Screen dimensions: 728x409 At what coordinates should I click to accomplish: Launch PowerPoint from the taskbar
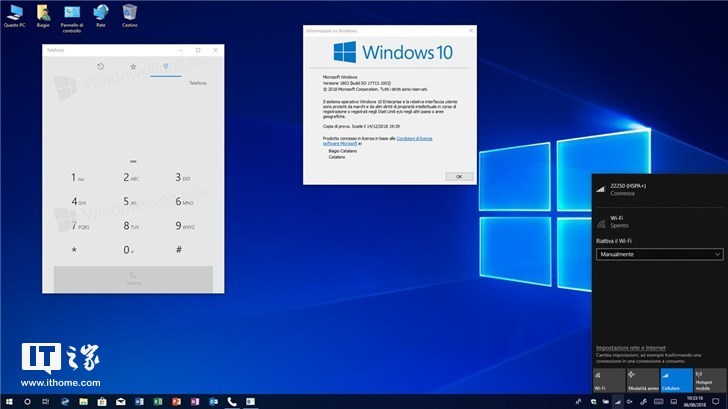176,402
